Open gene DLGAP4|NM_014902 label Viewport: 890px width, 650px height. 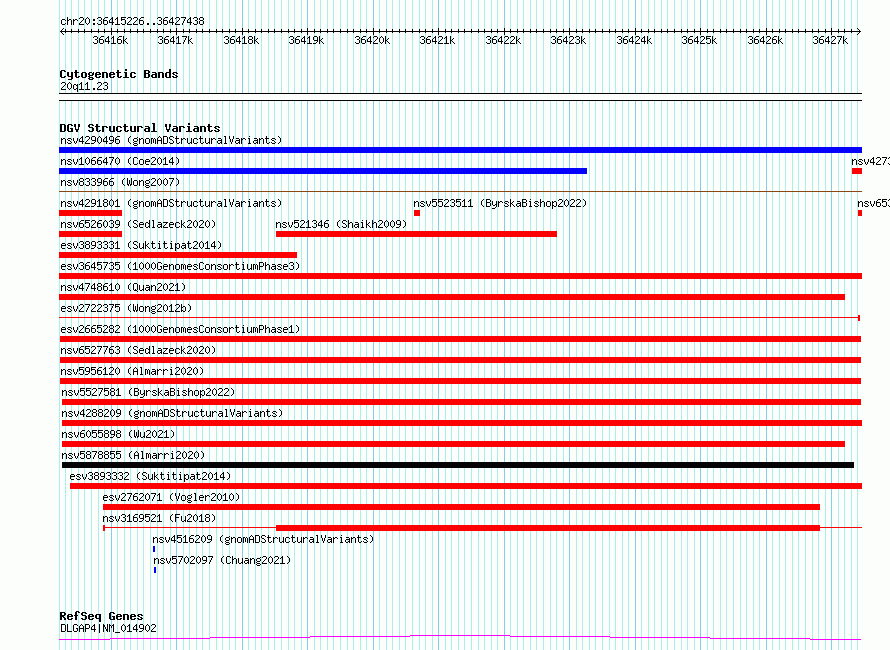pos(108,628)
